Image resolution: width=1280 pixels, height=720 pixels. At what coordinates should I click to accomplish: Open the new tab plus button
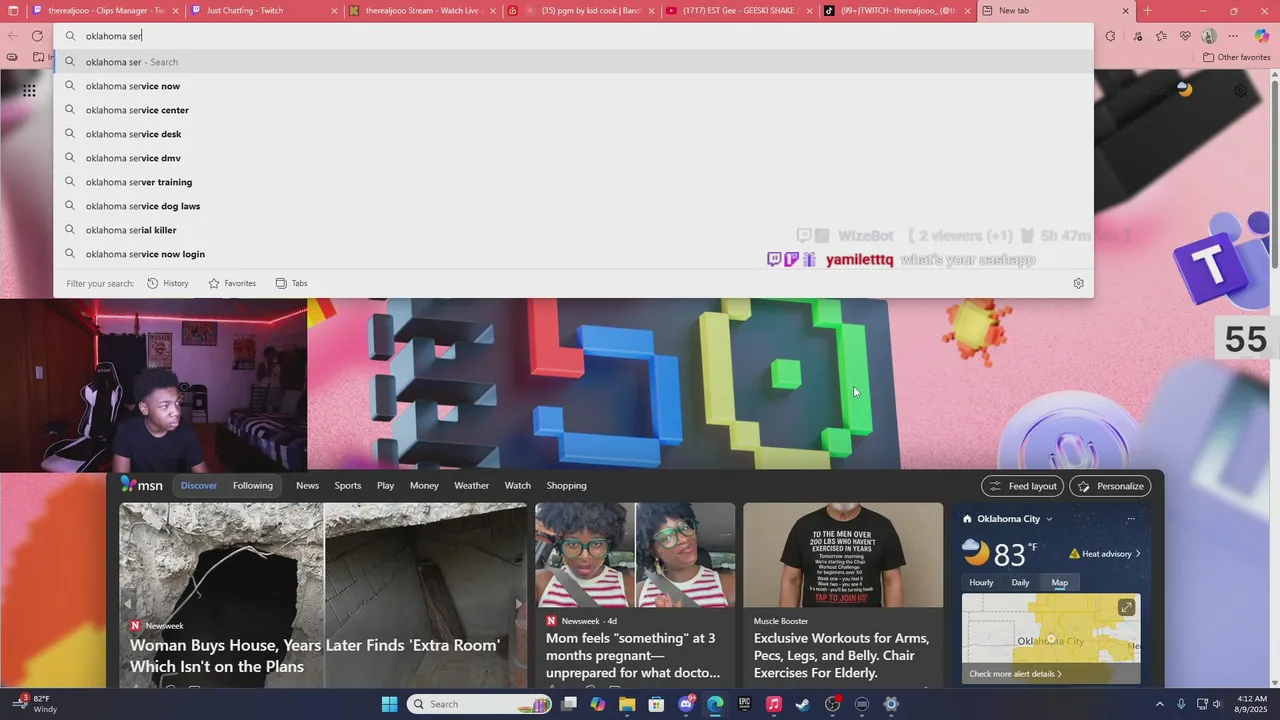point(1147,11)
